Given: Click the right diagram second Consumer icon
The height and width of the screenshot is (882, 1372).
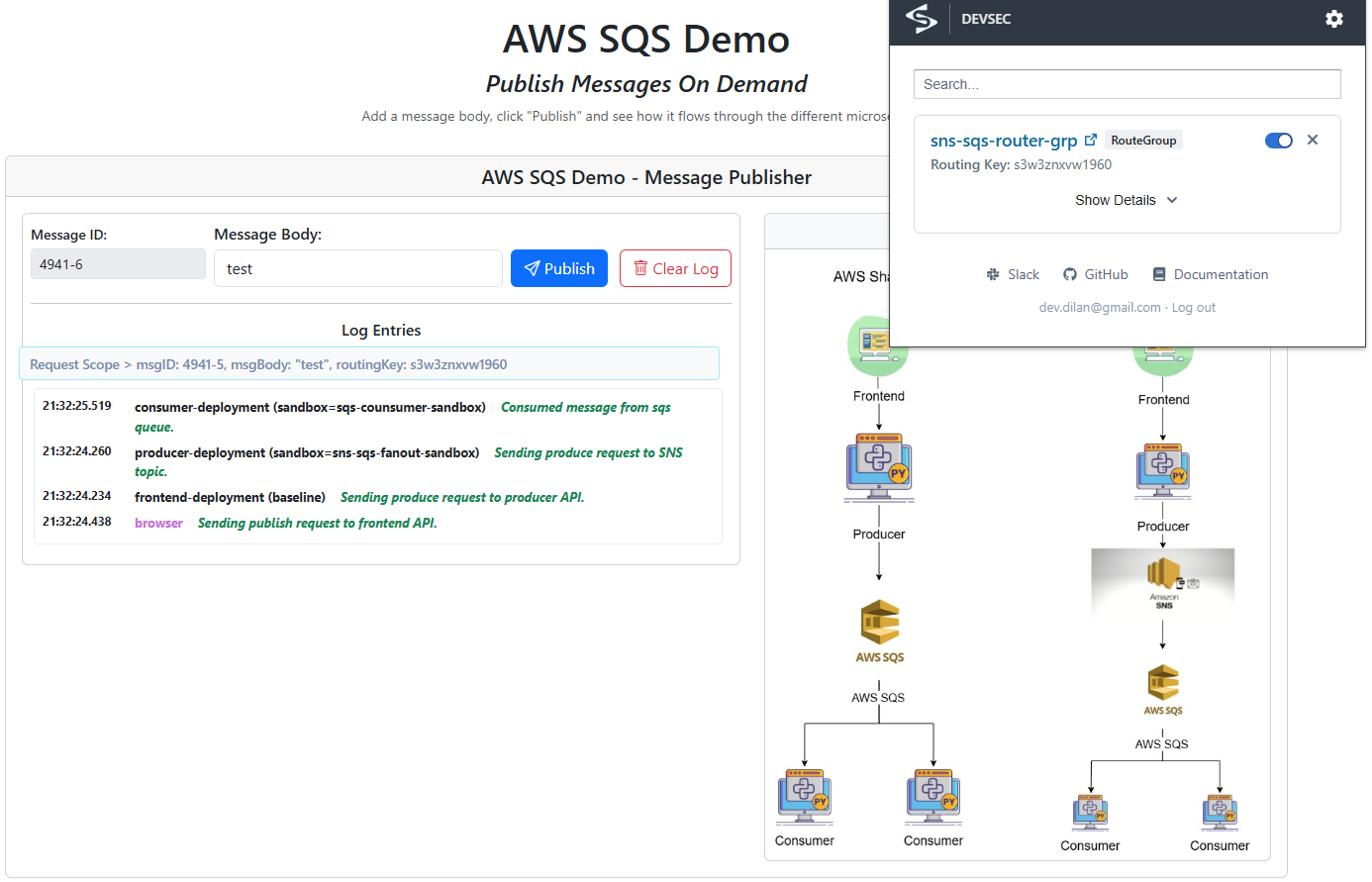Looking at the screenshot, I should 1220,813.
